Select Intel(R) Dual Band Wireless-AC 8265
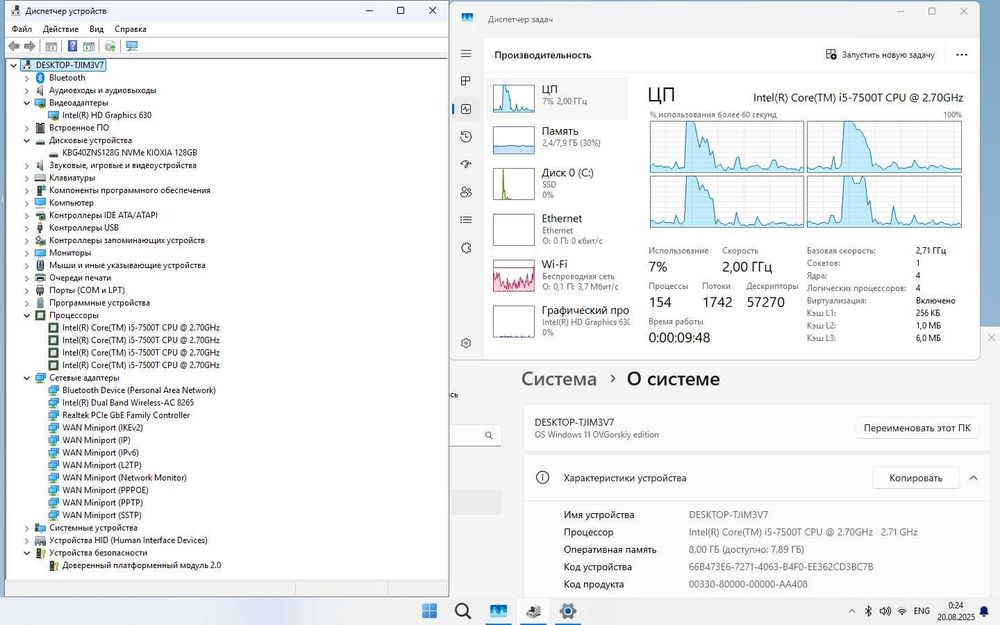The height and width of the screenshot is (625, 1000). (128, 402)
